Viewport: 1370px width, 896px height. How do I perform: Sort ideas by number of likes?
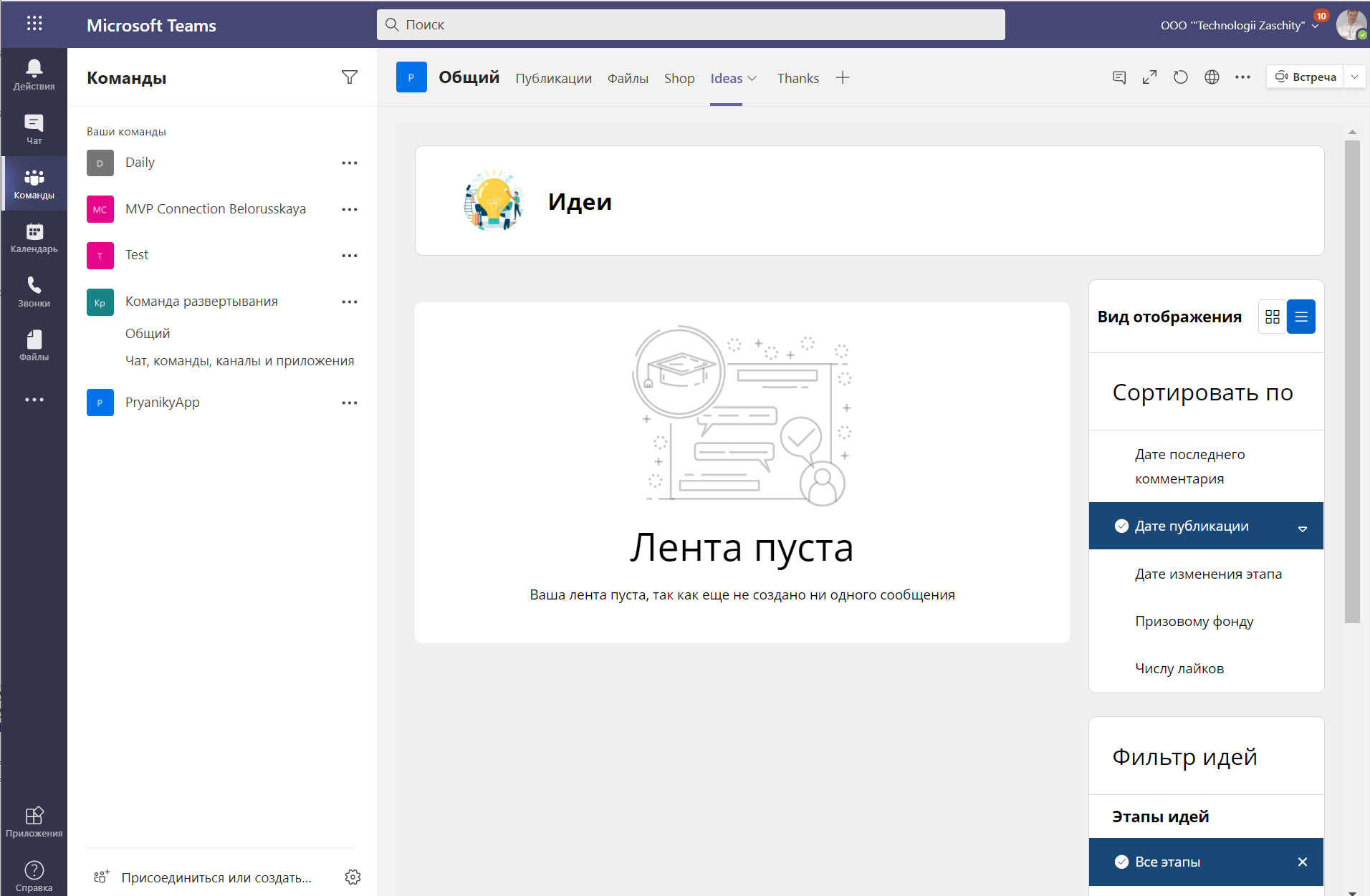pyautogui.click(x=1179, y=668)
